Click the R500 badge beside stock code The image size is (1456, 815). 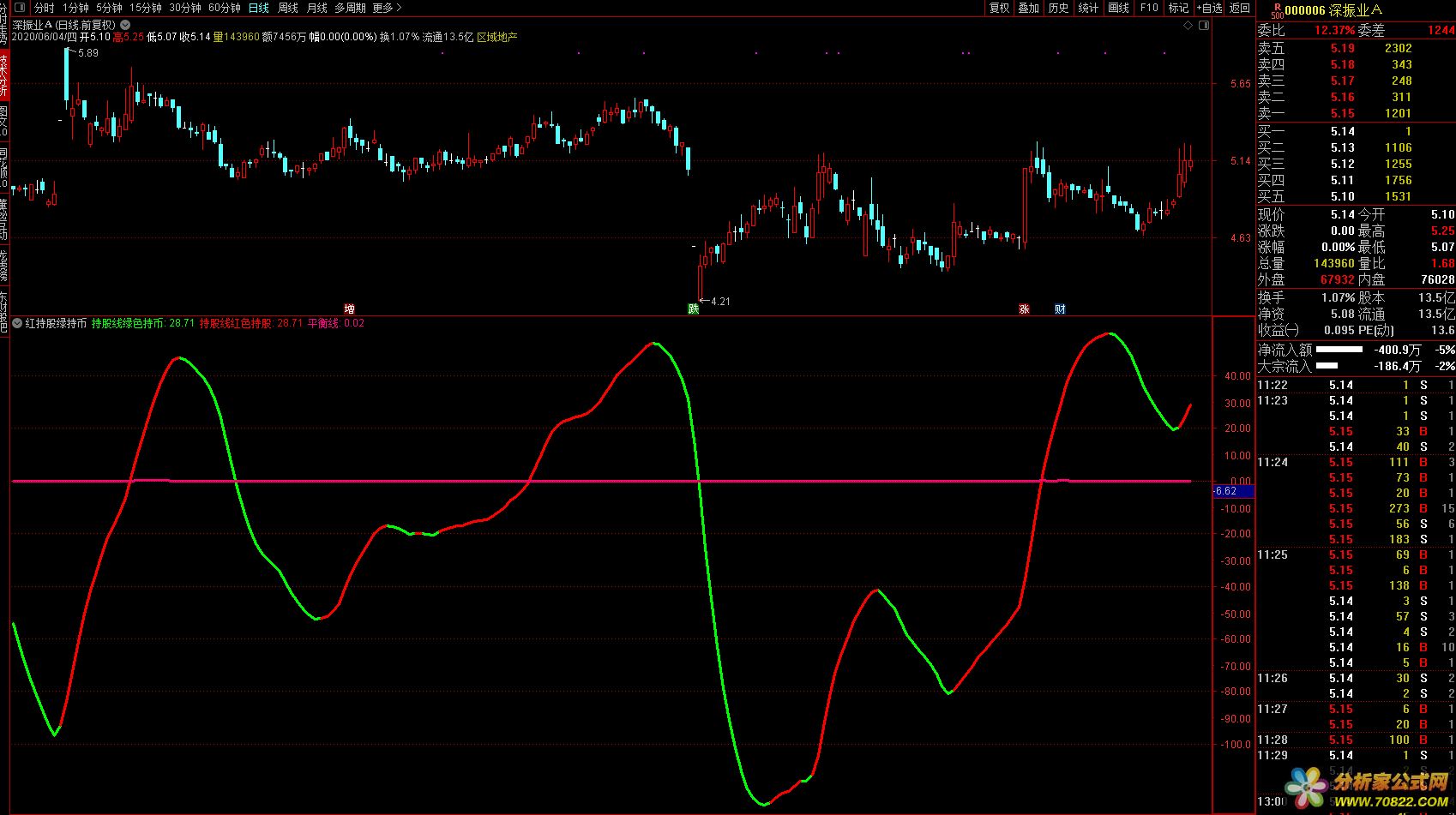pyautogui.click(x=1277, y=10)
